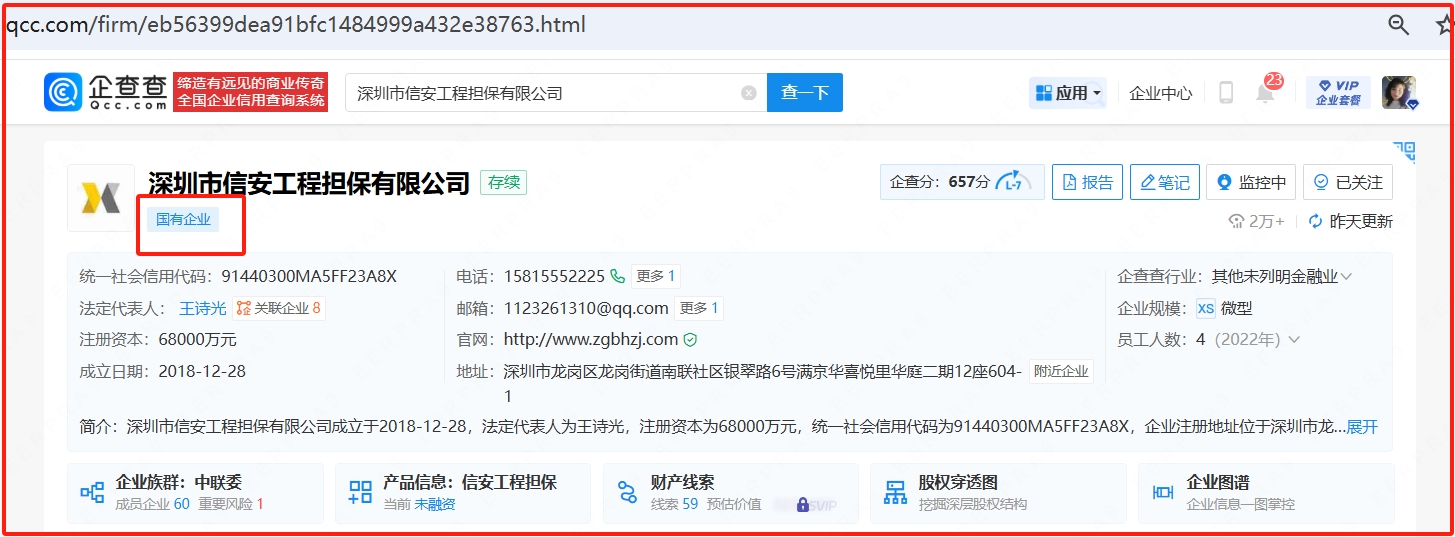Click the 企业族群 icon
This screenshot has width=1455, height=537.
(x=92, y=492)
